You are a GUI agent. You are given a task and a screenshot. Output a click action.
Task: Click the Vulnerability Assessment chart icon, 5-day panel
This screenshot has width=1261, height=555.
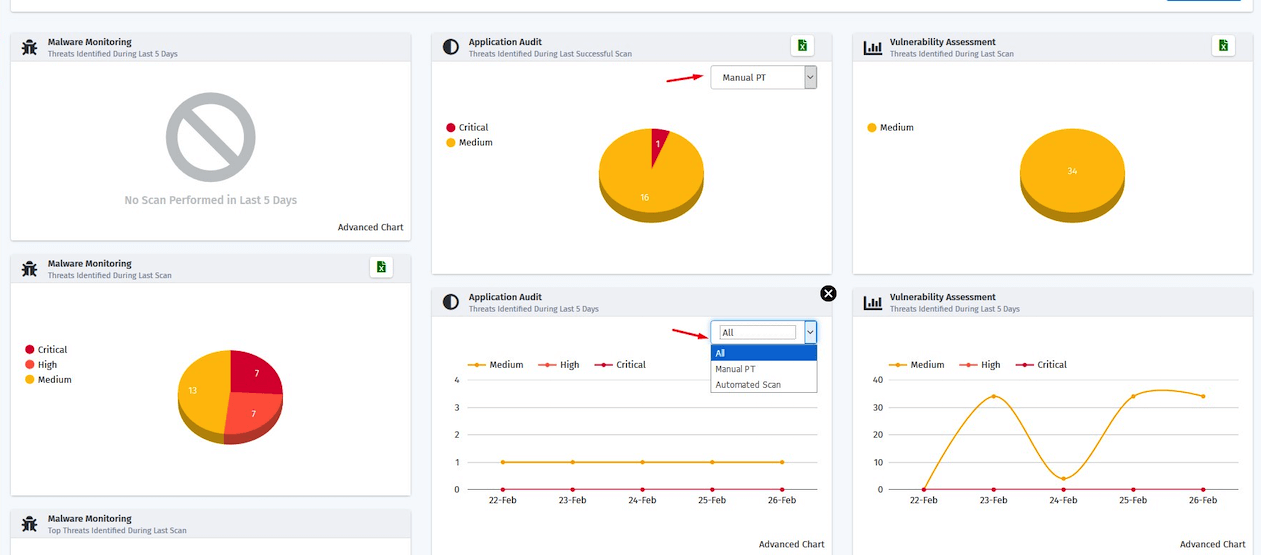tap(872, 302)
